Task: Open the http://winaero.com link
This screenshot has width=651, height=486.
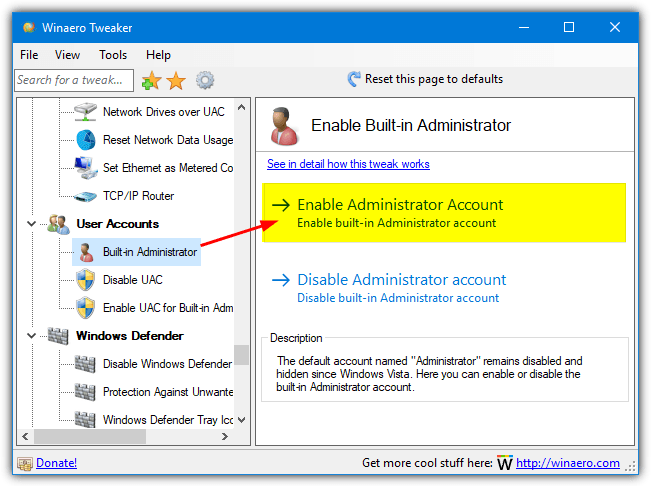Action: pyautogui.click(x=568, y=463)
